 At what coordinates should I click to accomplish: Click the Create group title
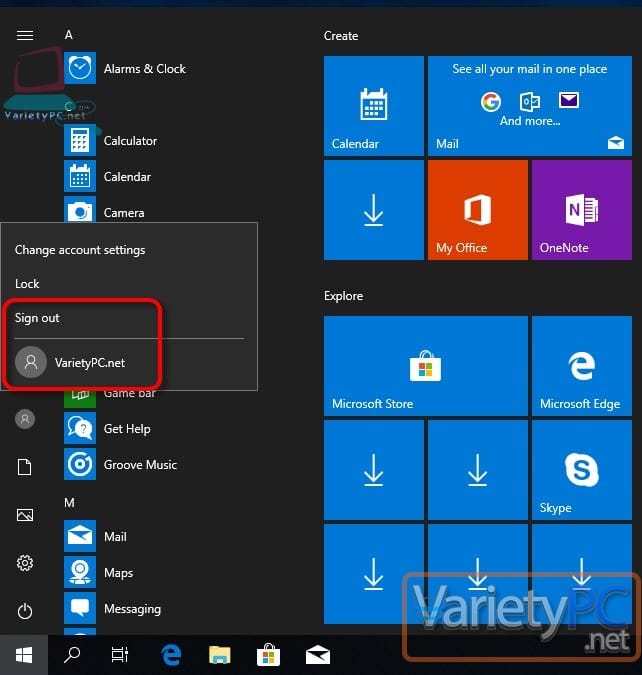pyautogui.click(x=341, y=36)
